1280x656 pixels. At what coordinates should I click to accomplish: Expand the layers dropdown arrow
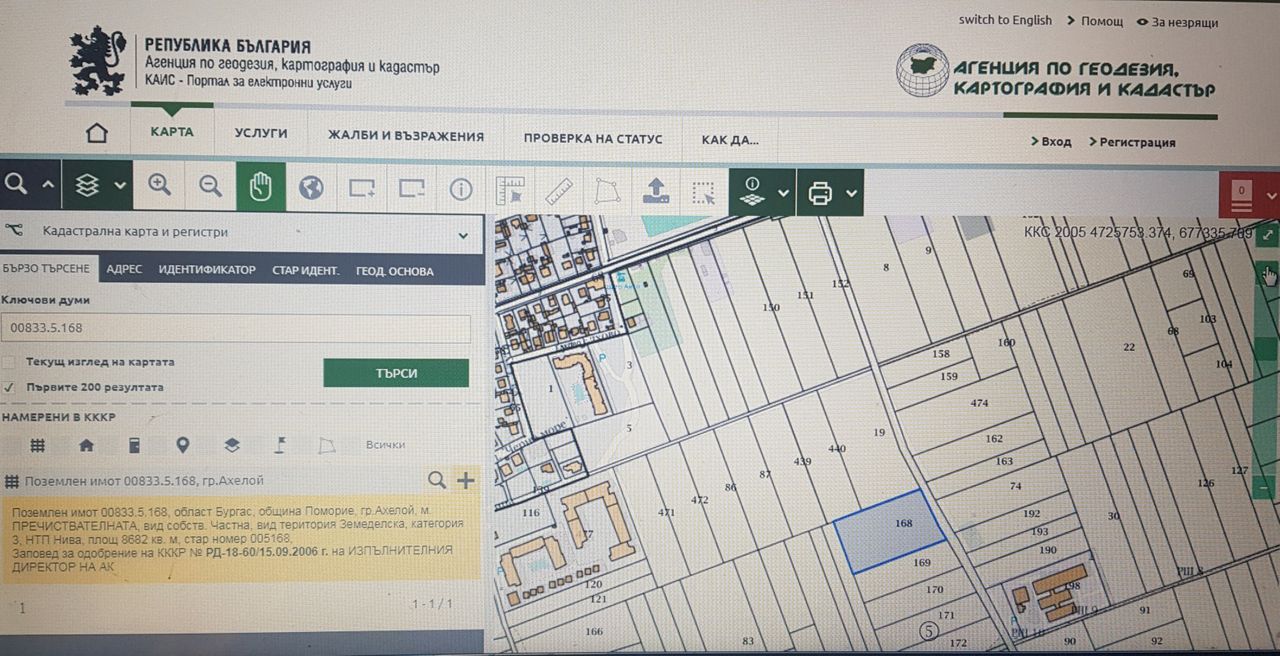point(120,186)
